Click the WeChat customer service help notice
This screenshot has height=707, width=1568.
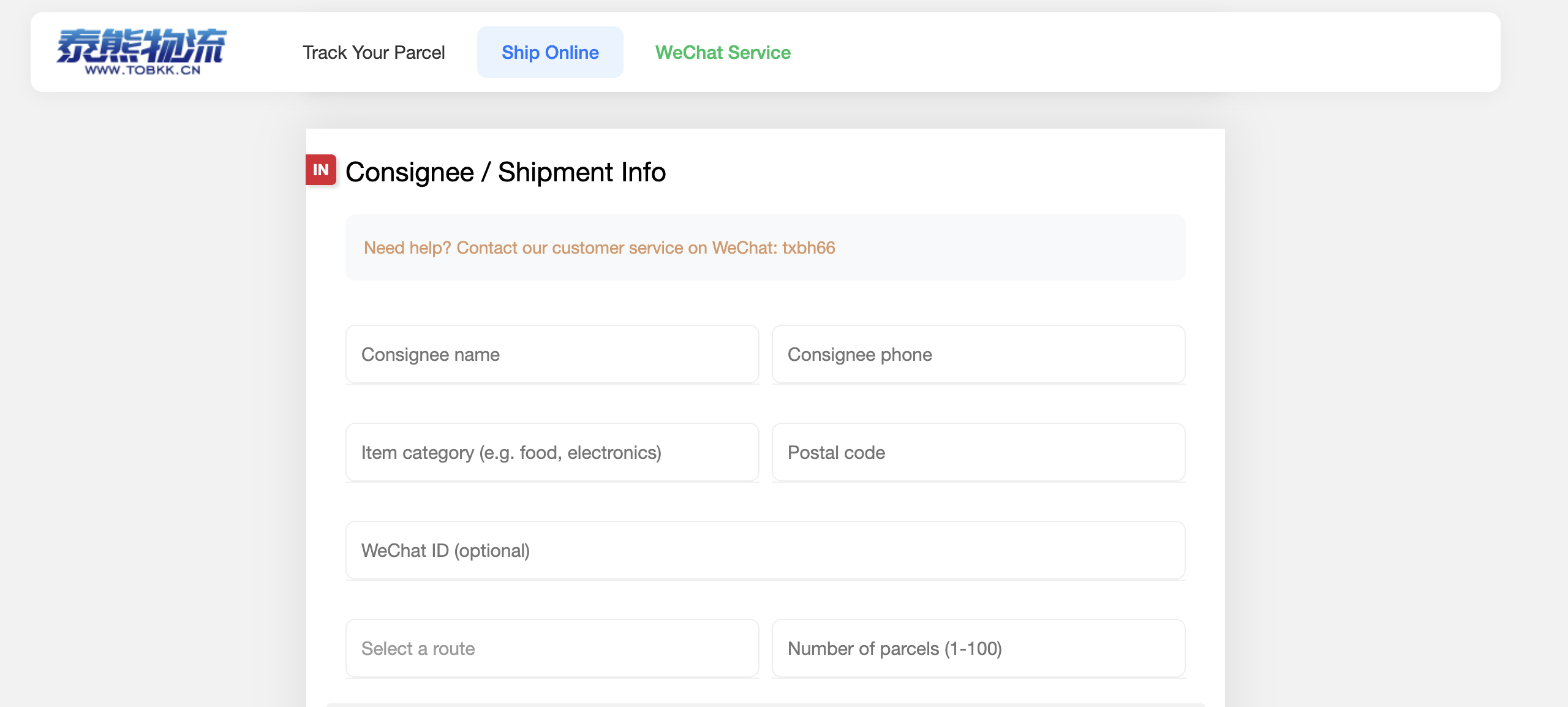[x=766, y=248]
